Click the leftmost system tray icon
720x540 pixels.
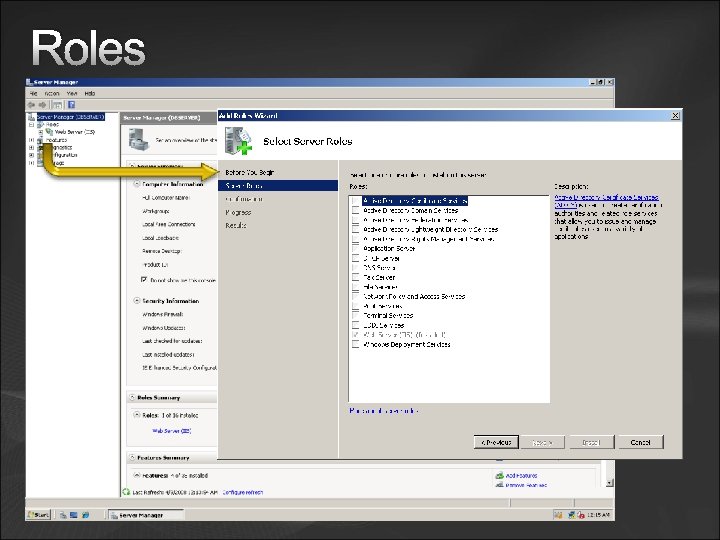pyautogui.click(x=558, y=515)
